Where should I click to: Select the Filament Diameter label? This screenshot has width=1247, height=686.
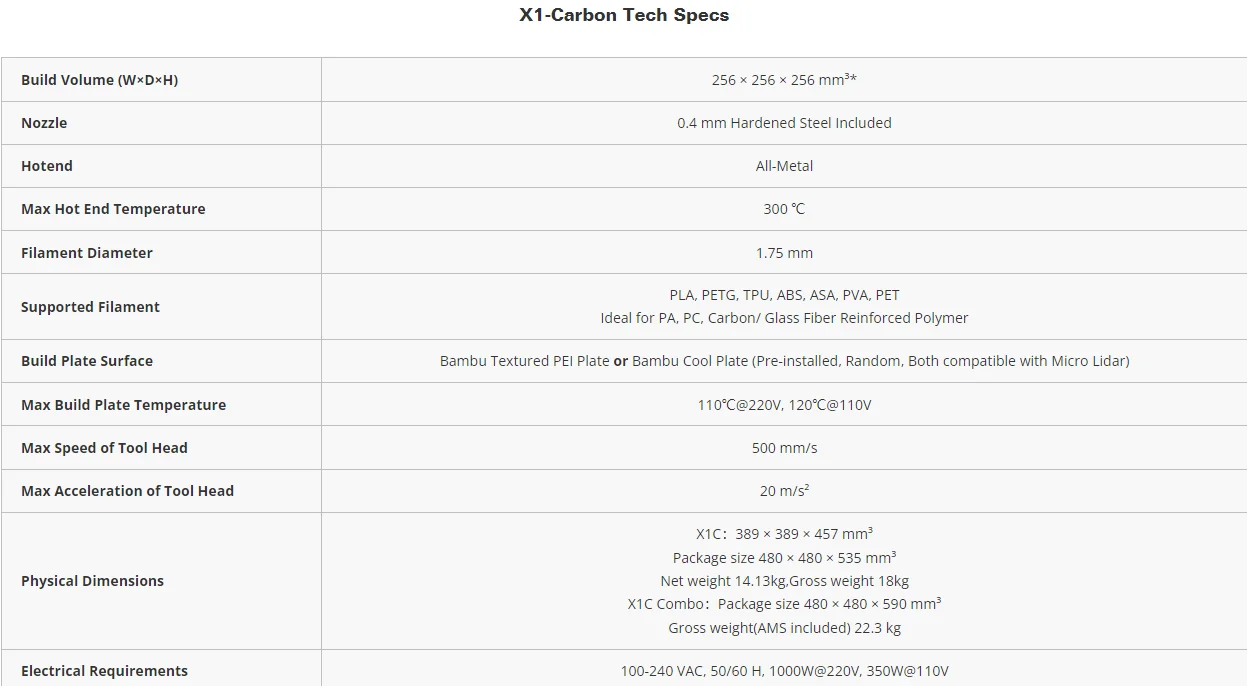(87, 253)
